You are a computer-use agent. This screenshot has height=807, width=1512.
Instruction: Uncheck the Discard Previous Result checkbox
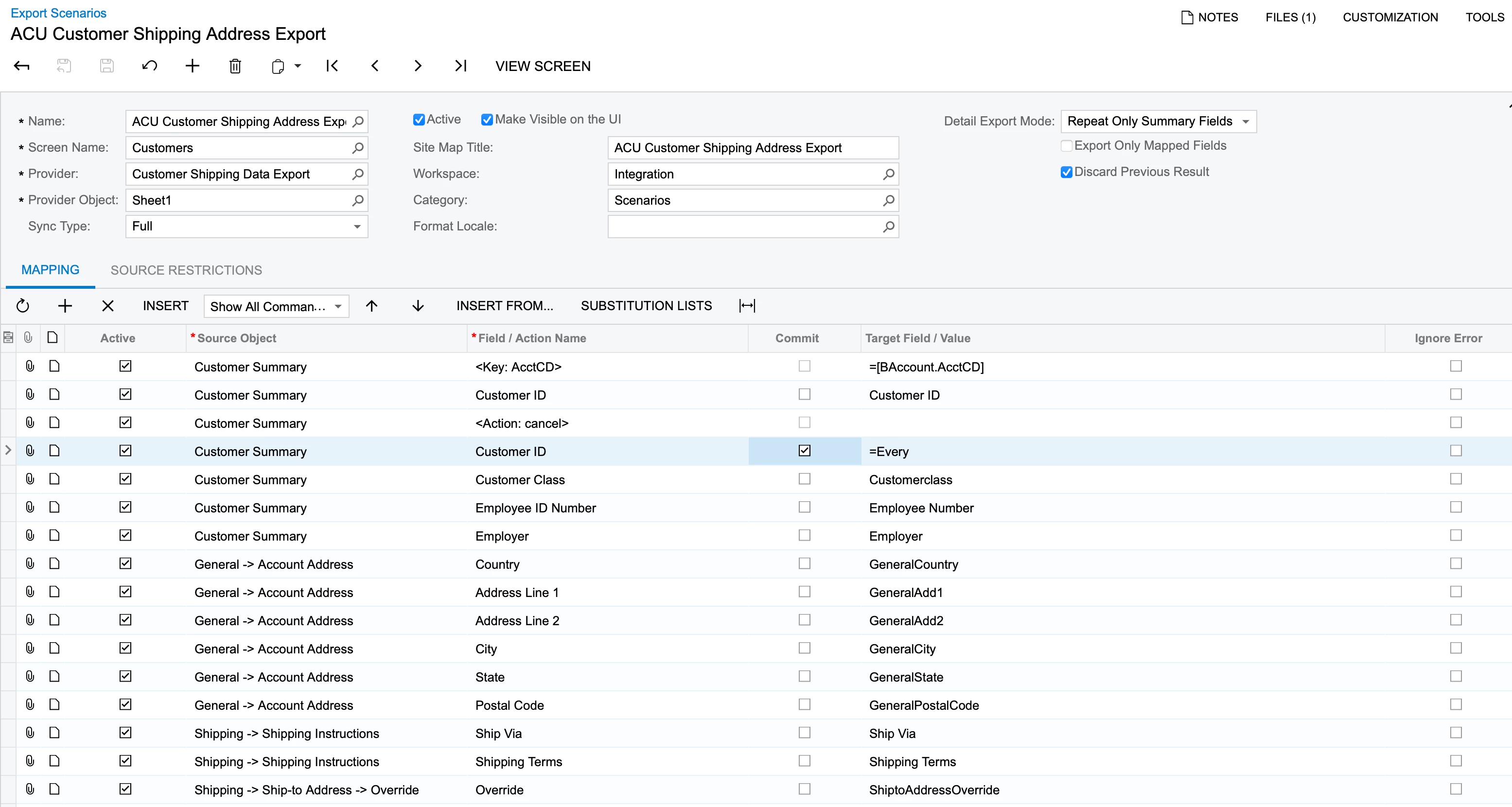click(1067, 172)
